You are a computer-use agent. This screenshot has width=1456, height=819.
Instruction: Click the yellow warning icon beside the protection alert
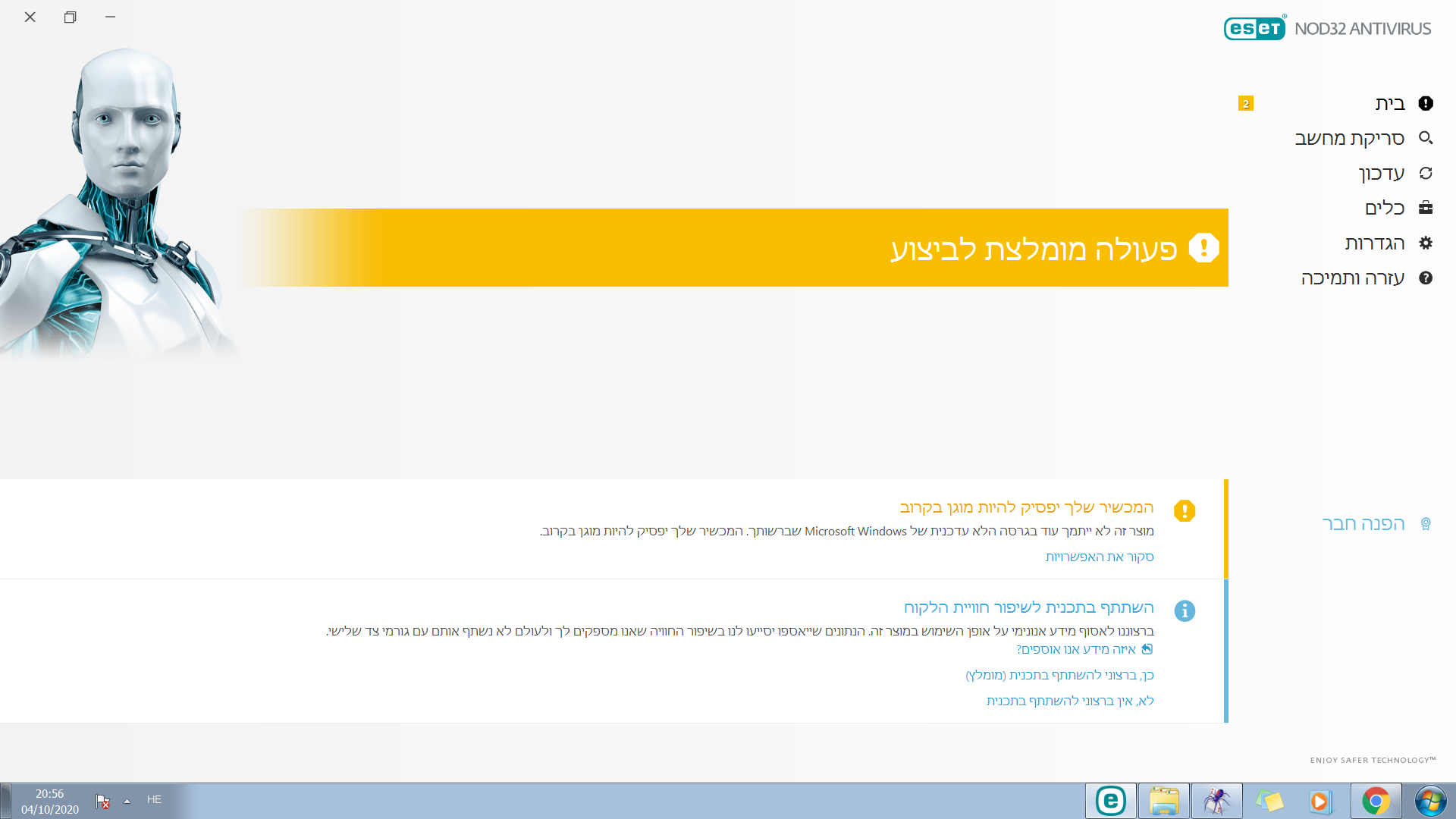pyautogui.click(x=1185, y=510)
